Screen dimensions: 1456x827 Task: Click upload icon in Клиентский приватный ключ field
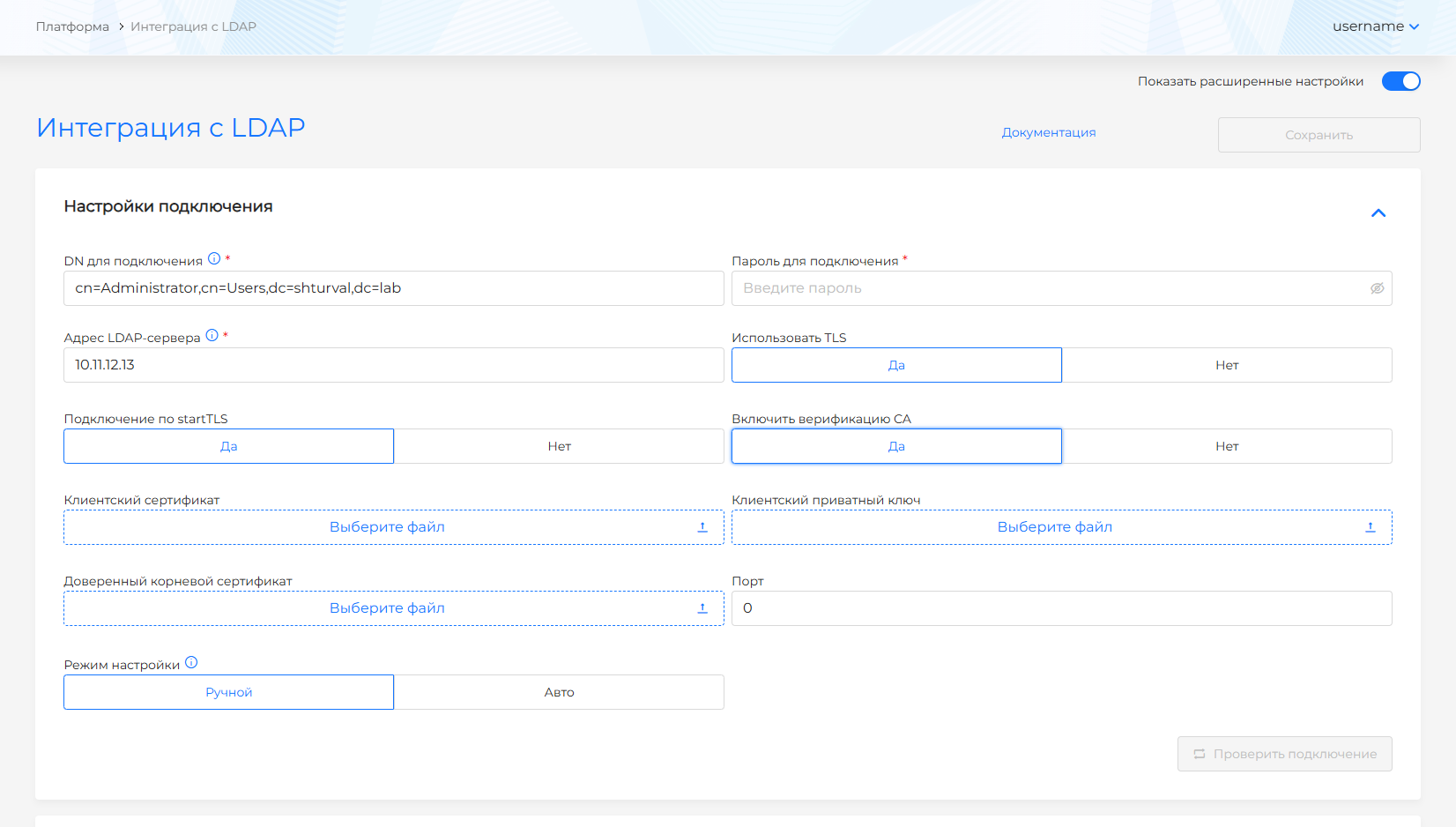(1370, 527)
